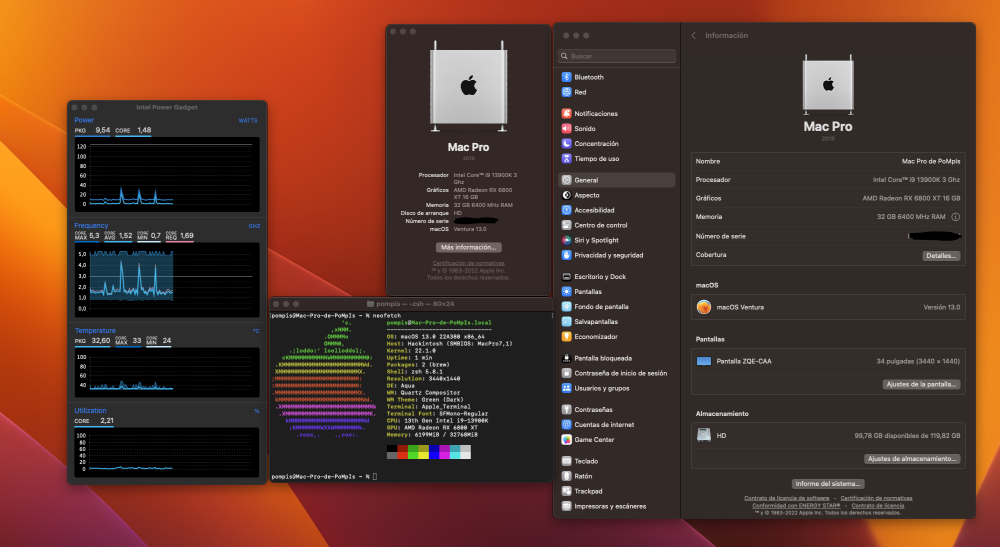Viewport: 1000px width, 547px height.
Task: Click '99,78 GB disponibles de 119,82 GB' text
Action: click(907, 436)
